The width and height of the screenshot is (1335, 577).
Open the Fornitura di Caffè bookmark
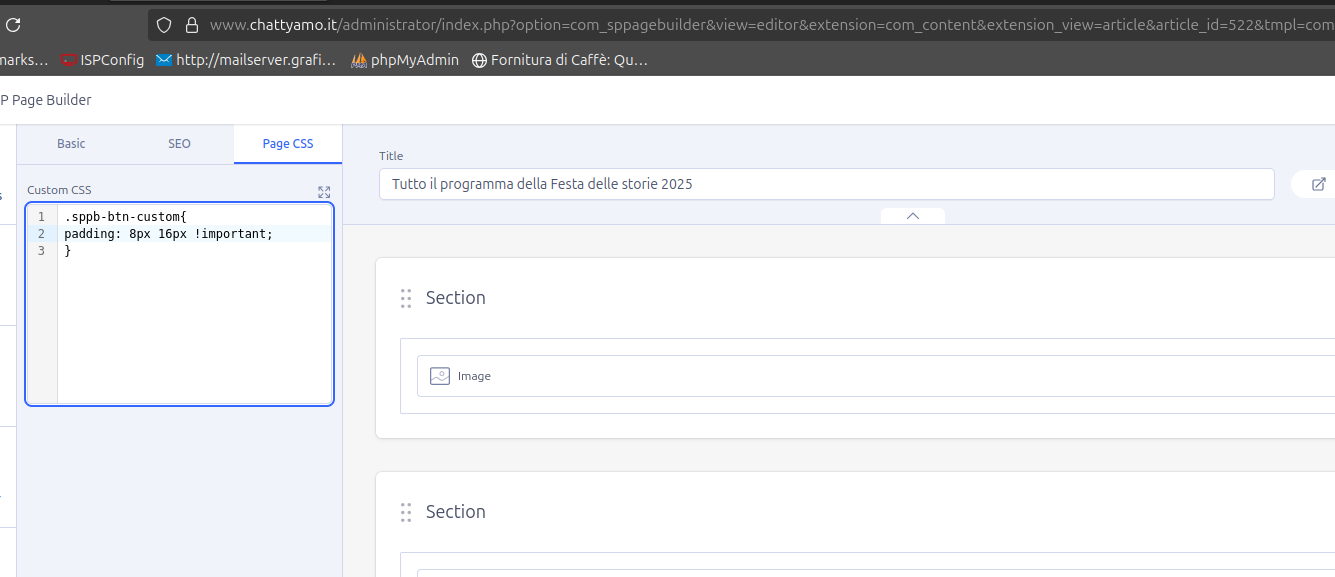click(x=560, y=60)
